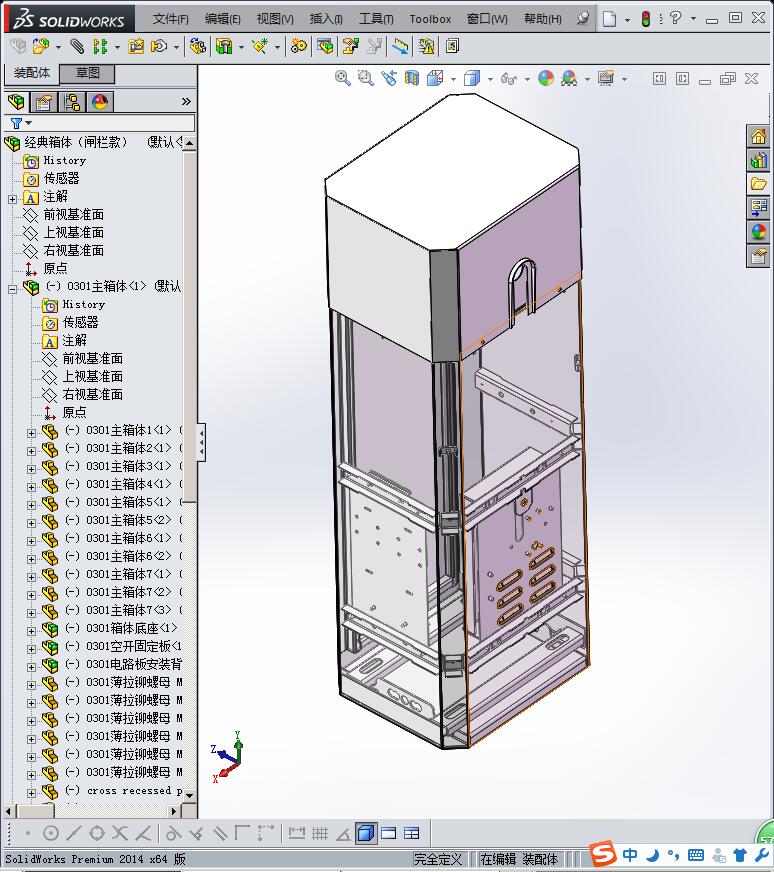The width and height of the screenshot is (774, 872).
Task: Open the Display Style dropdown arrow
Action: pyautogui.click(x=490, y=79)
